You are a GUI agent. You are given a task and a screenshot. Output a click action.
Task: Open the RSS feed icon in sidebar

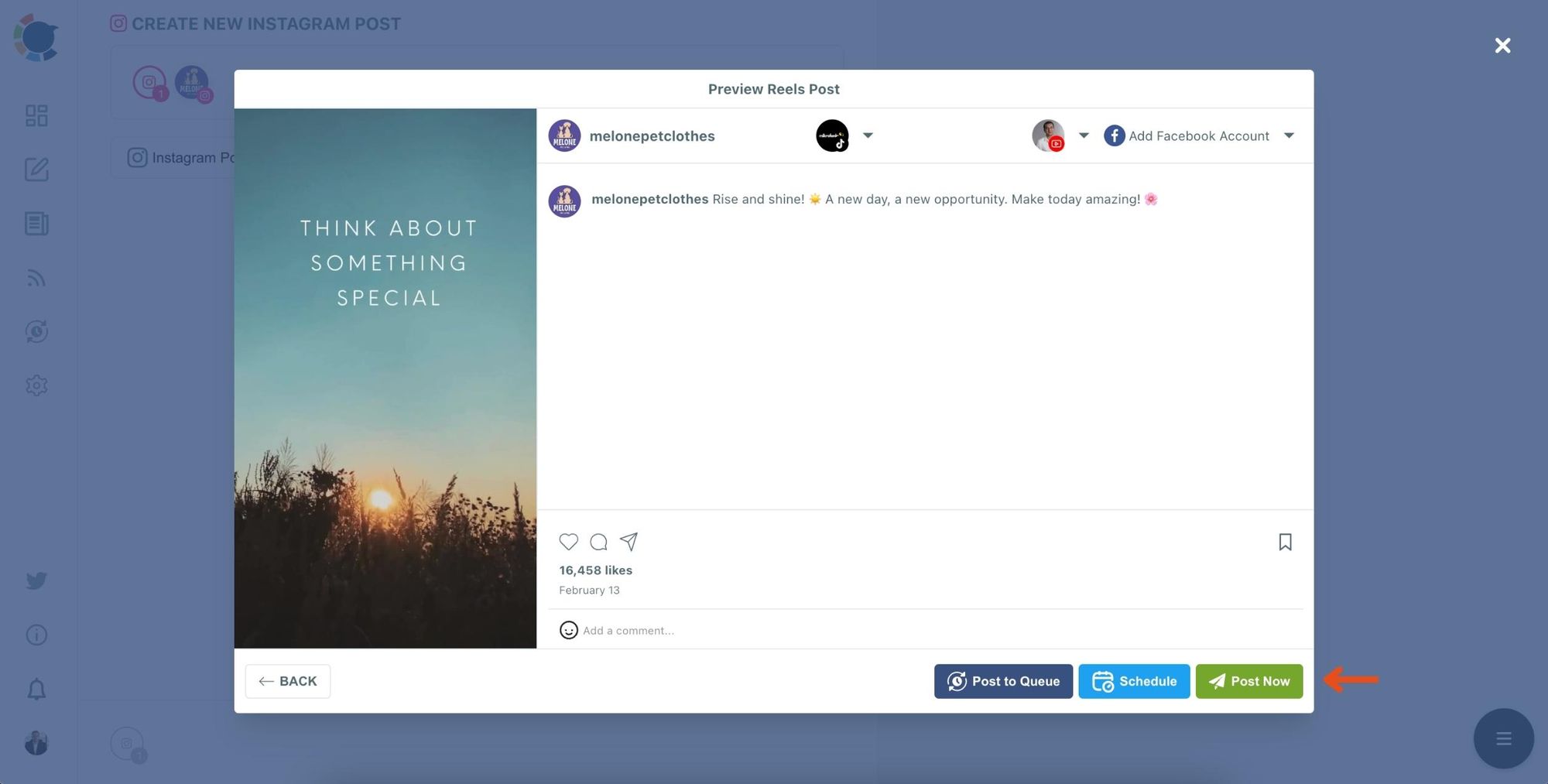(36, 278)
